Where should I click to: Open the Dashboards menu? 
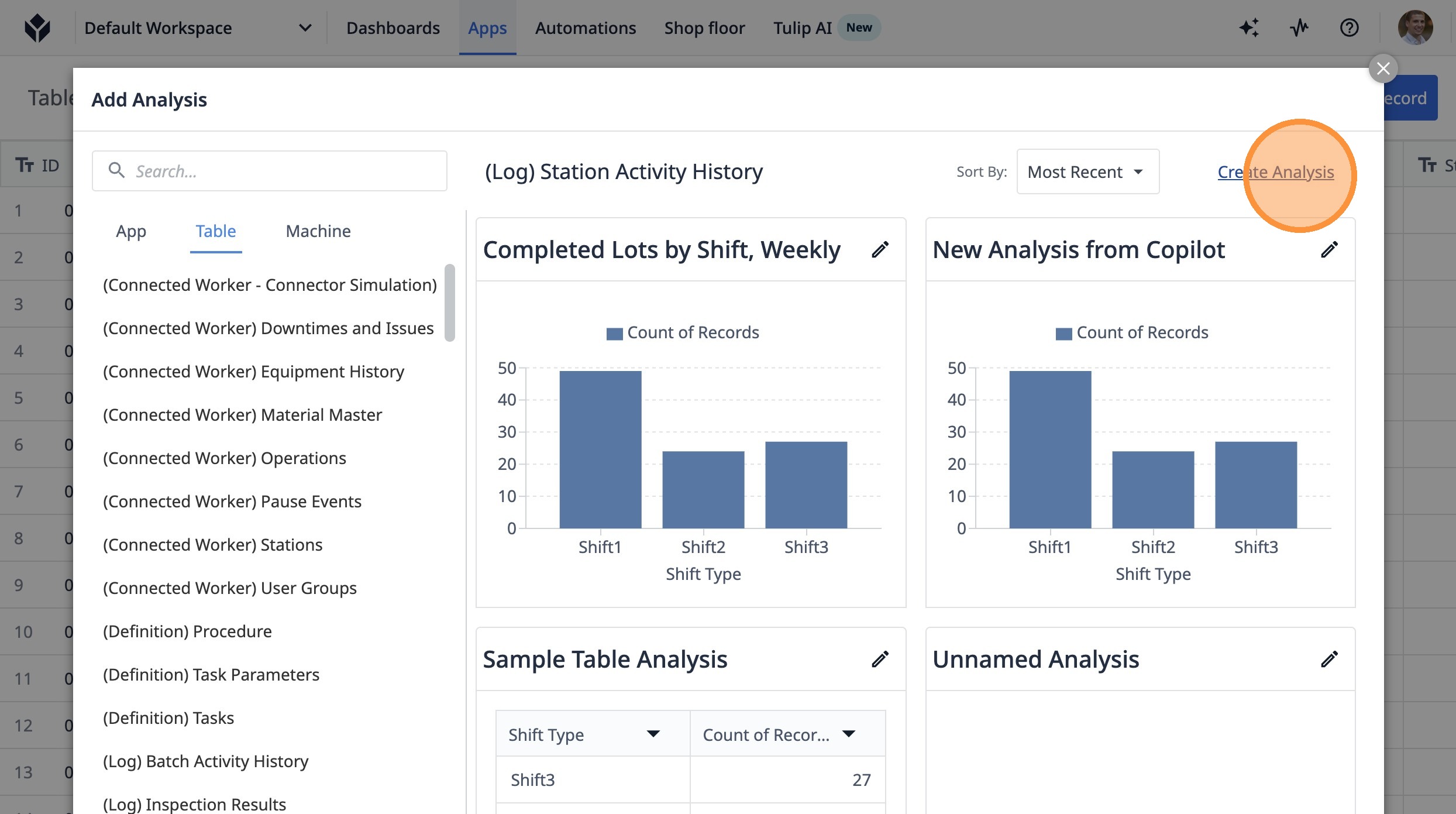pyautogui.click(x=393, y=28)
